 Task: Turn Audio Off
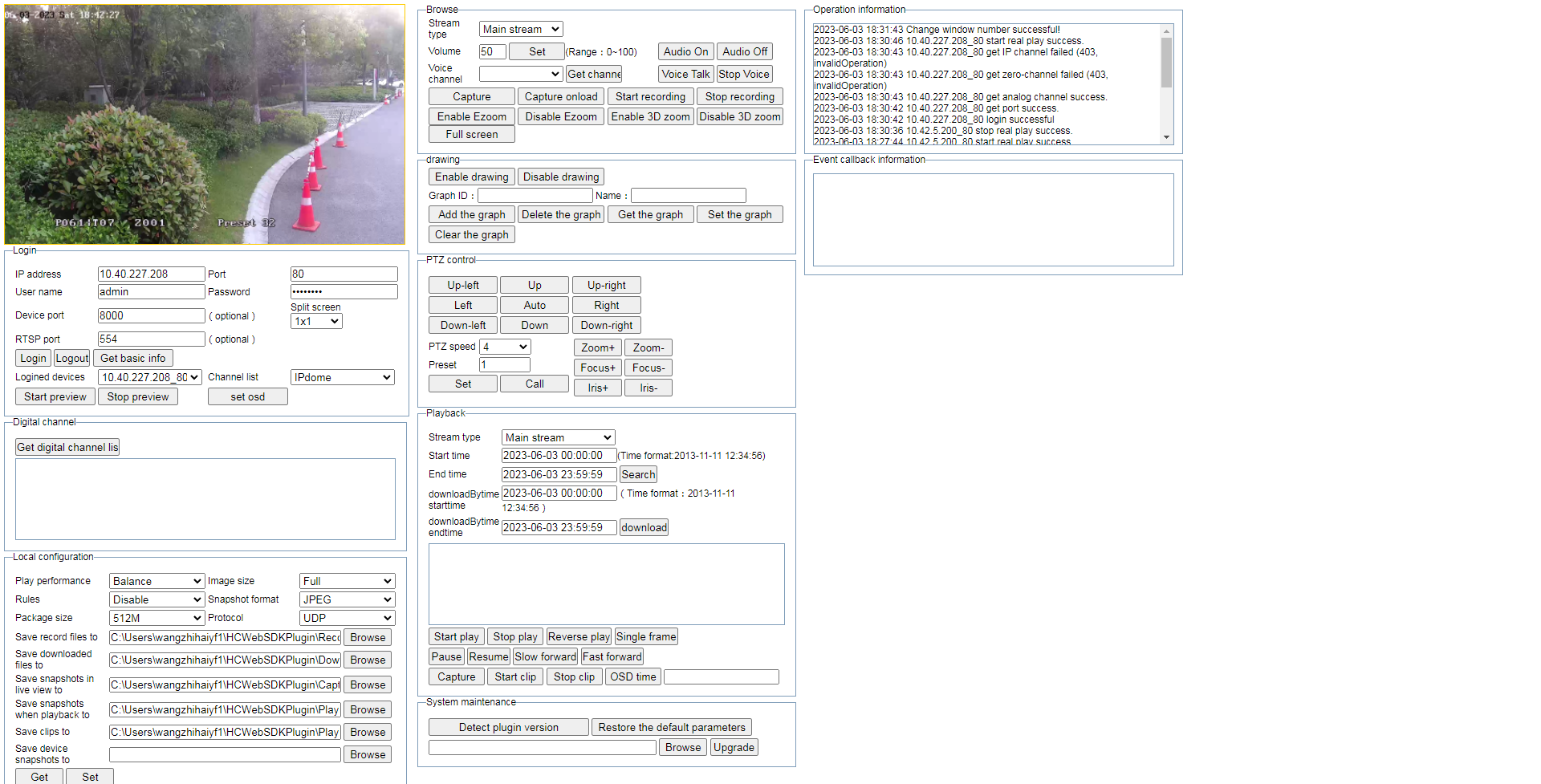pos(745,51)
